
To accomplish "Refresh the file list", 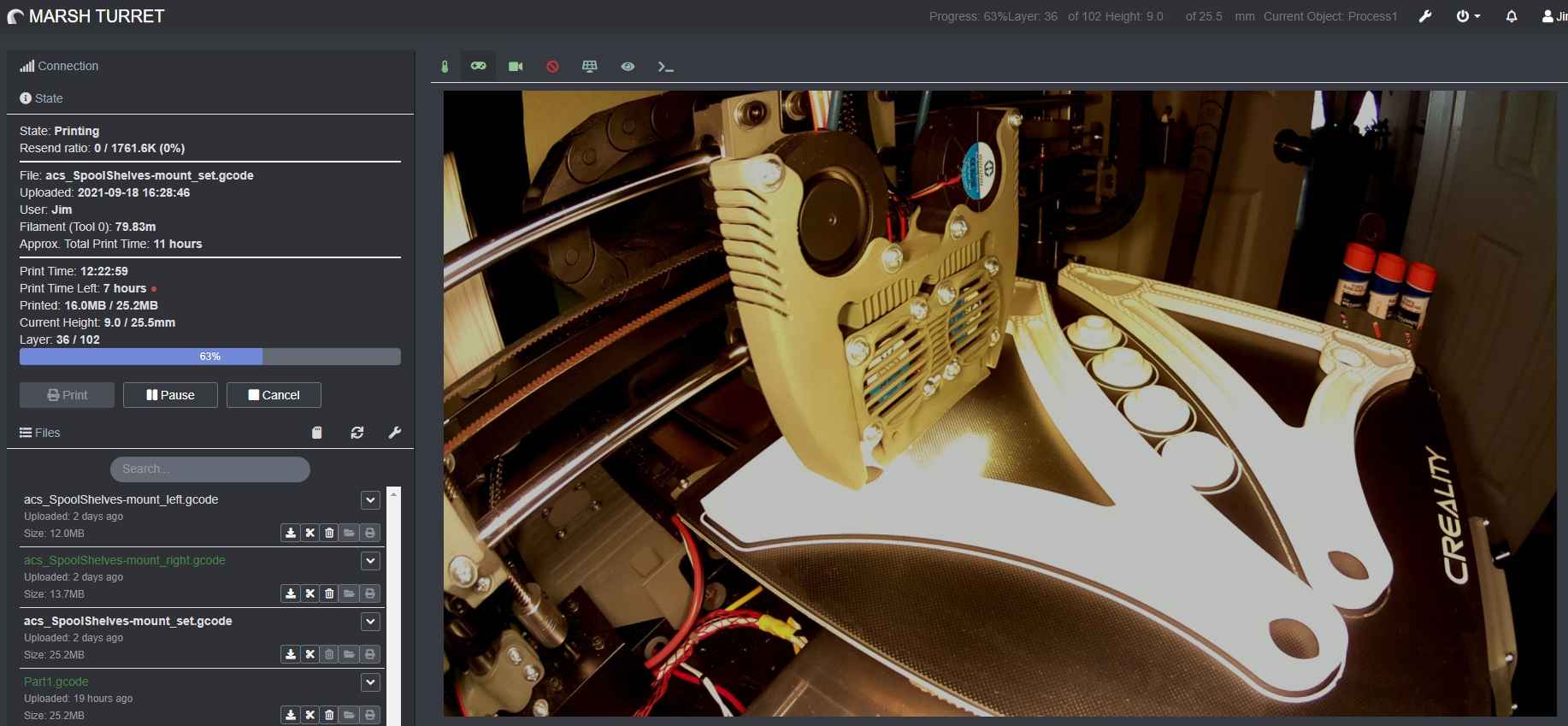I will (x=357, y=433).
